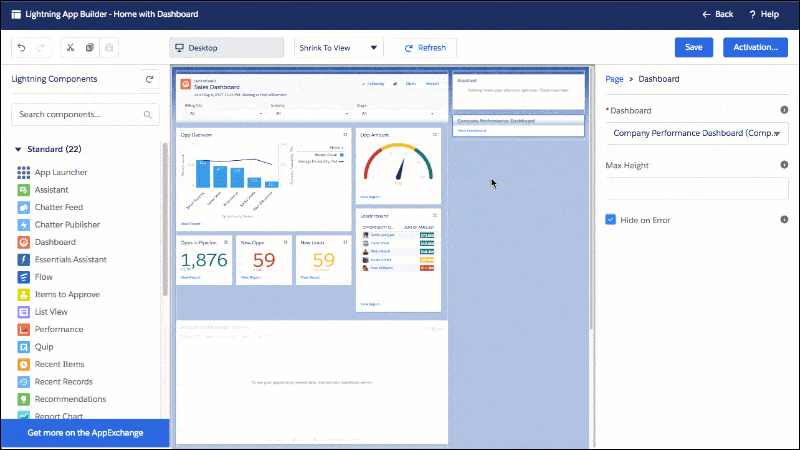This screenshot has width=800, height=450.
Task: Open info tooltip for Dashboard field
Action: pos(784,110)
